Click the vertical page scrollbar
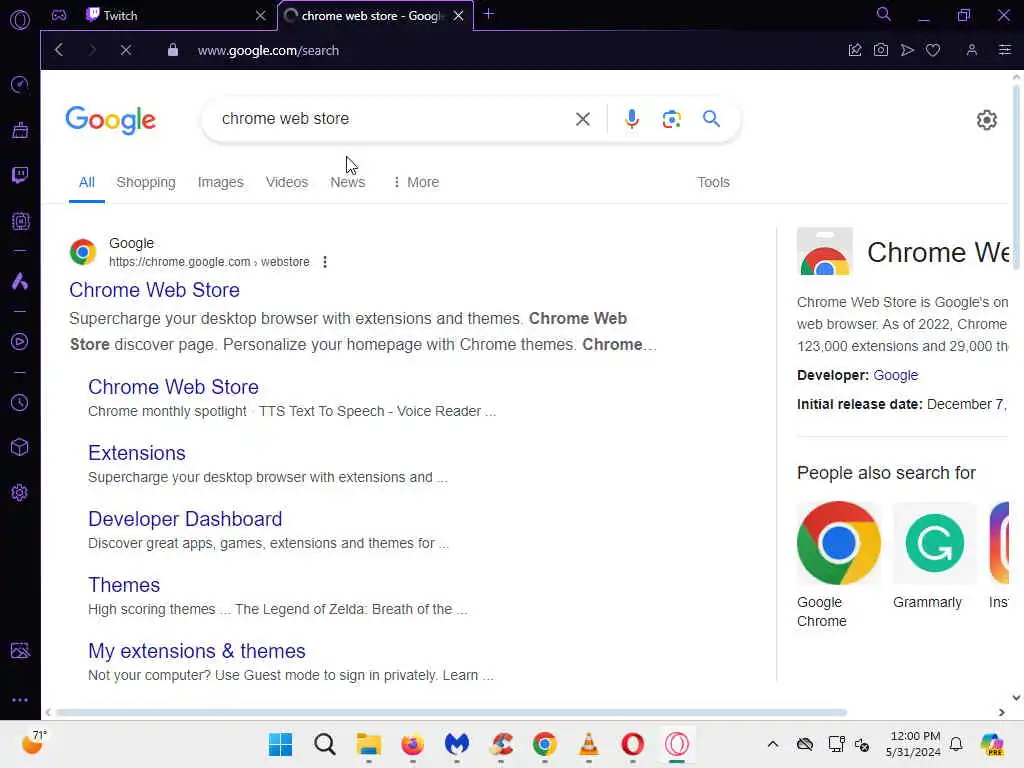Image resolution: width=1024 pixels, height=768 pixels. point(1016,176)
